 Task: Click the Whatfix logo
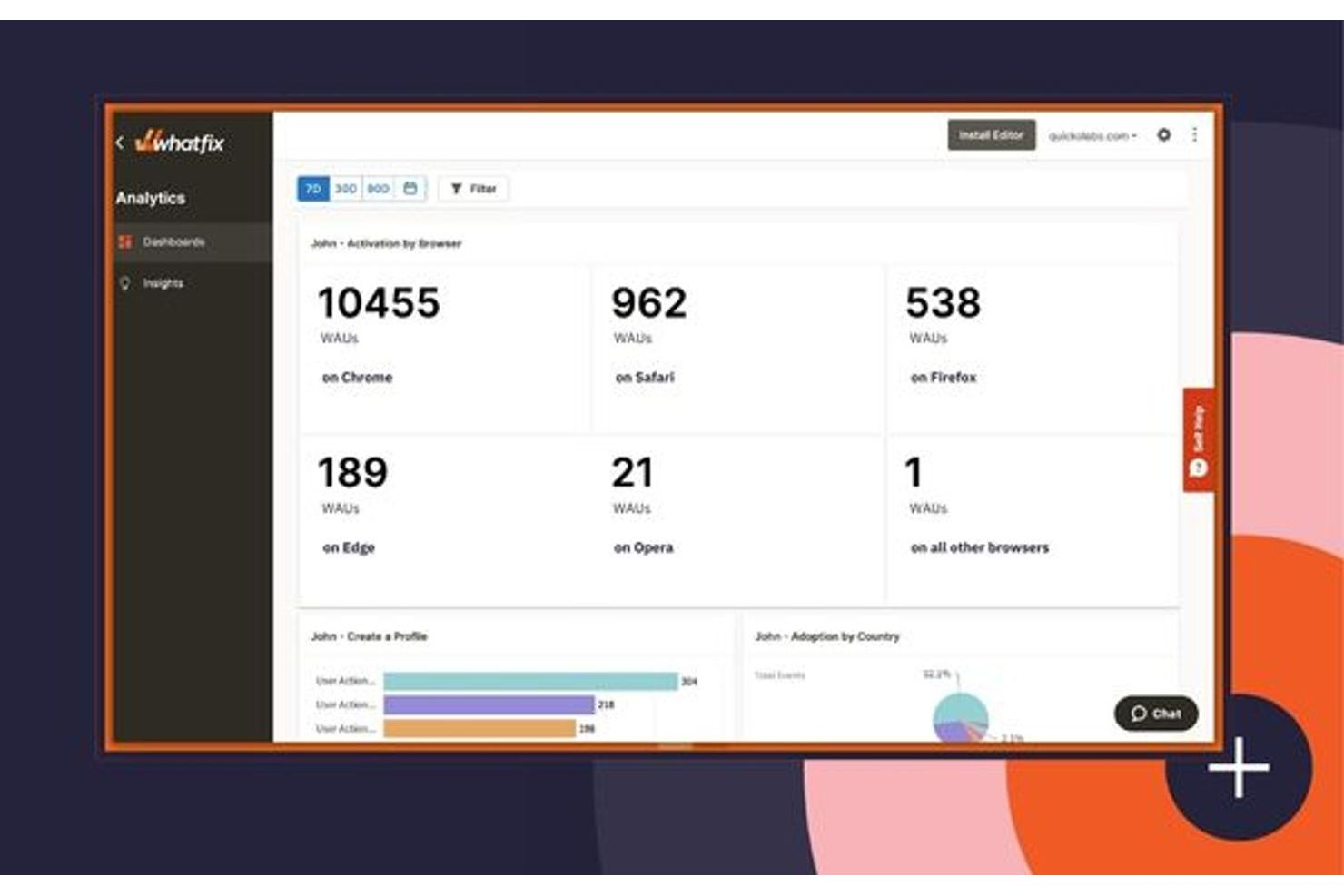point(180,143)
